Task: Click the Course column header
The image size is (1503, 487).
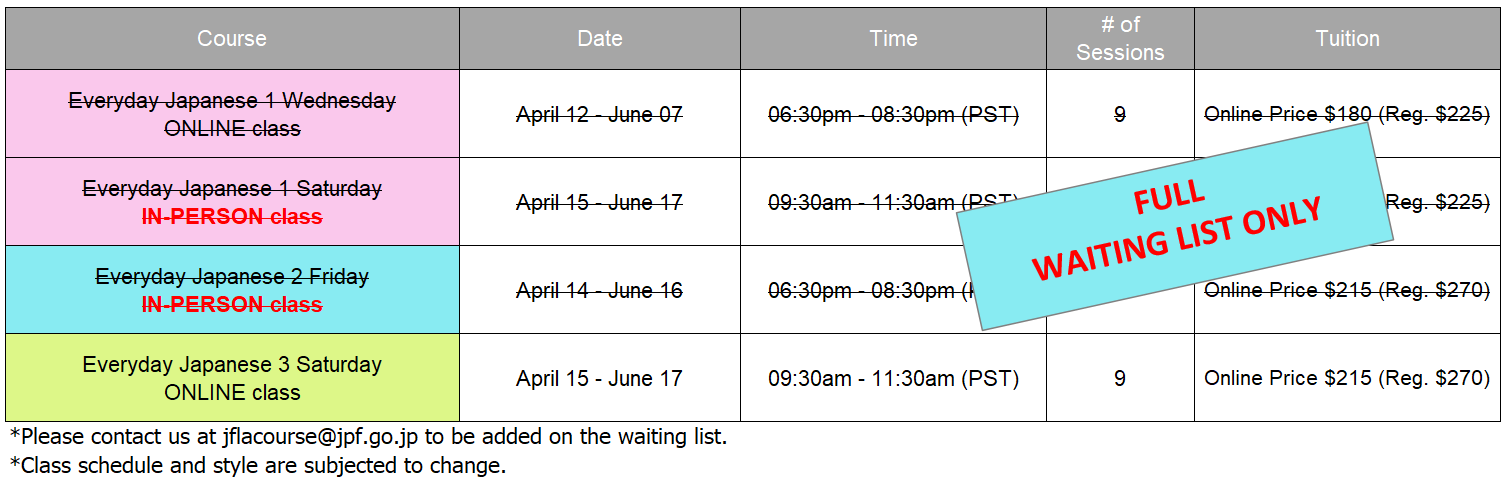Action: pyautogui.click(x=232, y=39)
